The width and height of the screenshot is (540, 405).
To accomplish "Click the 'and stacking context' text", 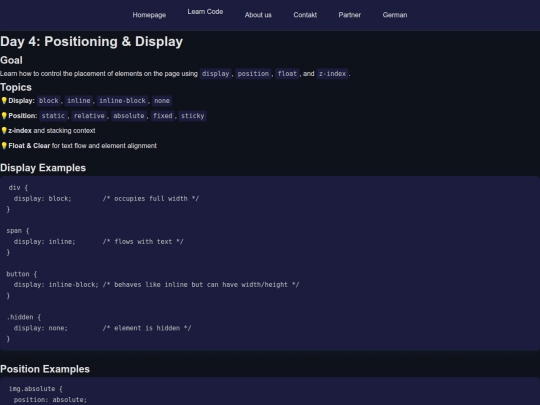I will pyautogui.click(x=64, y=131).
